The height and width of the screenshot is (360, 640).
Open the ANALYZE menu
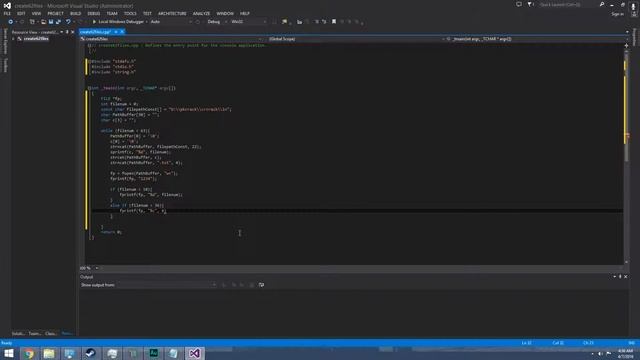(201, 13)
